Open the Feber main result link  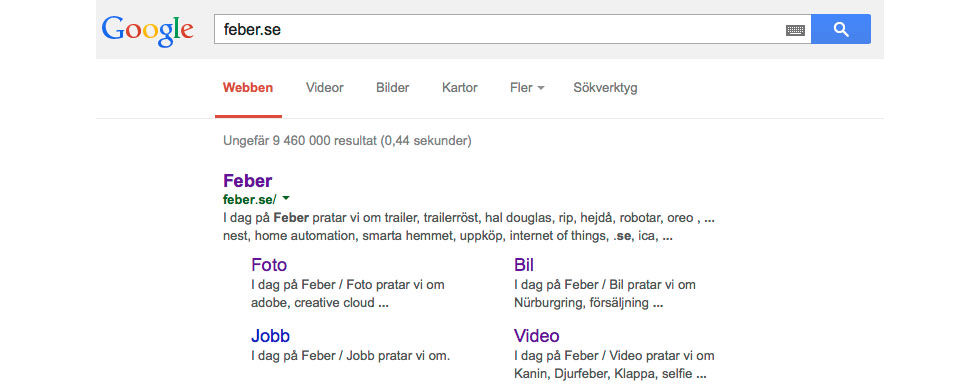point(248,181)
